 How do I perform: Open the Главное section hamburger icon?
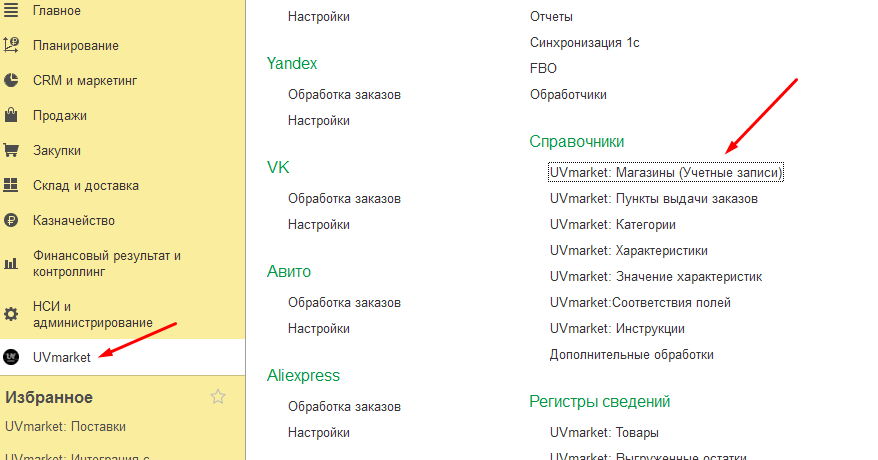(11, 11)
